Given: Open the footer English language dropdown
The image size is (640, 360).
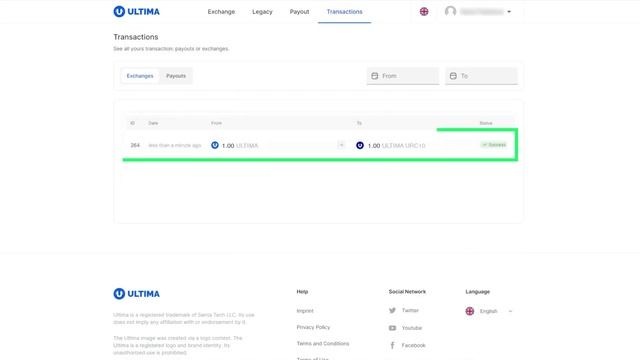Looking at the screenshot, I should (489, 311).
